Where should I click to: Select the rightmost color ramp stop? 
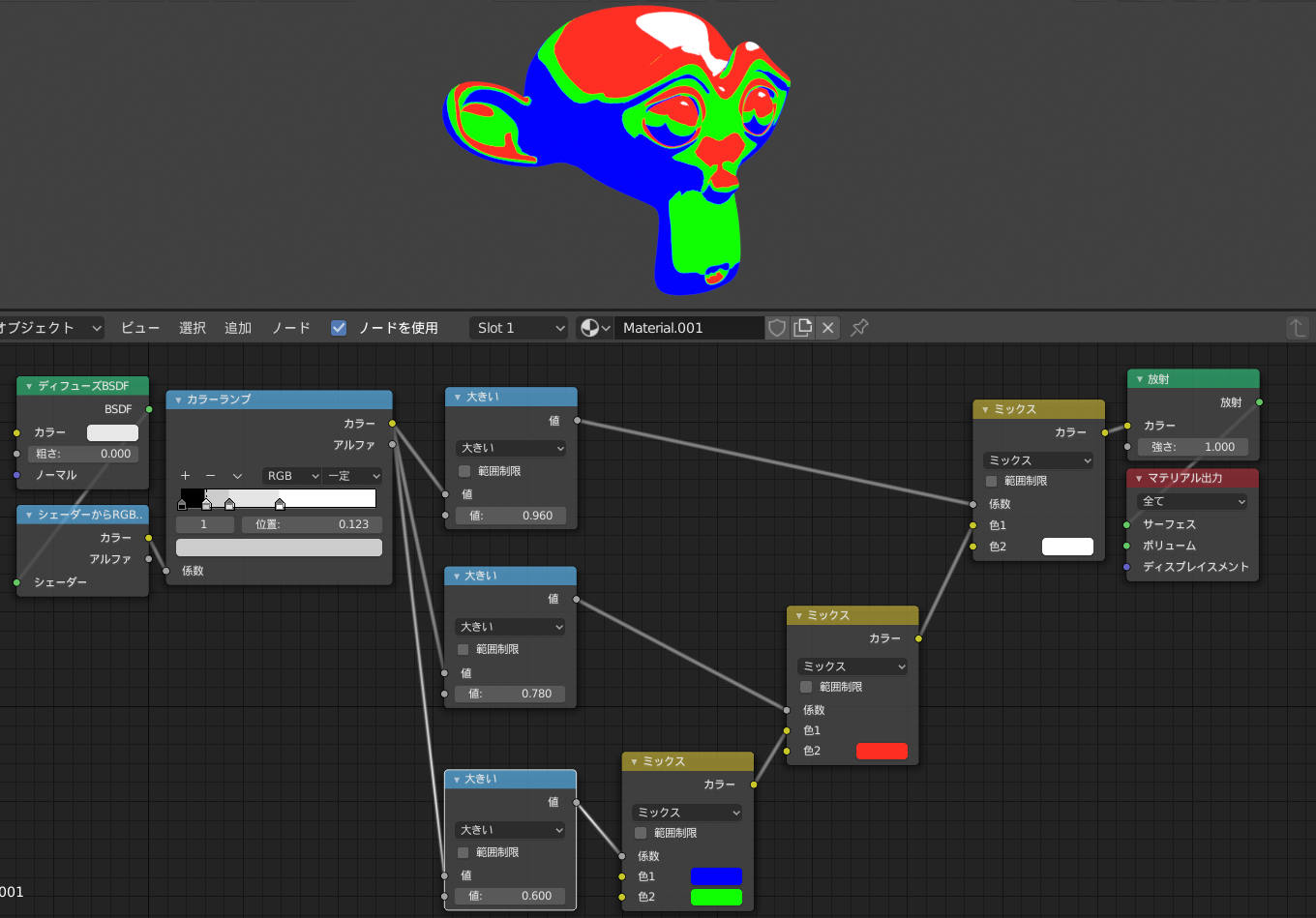[280, 504]
